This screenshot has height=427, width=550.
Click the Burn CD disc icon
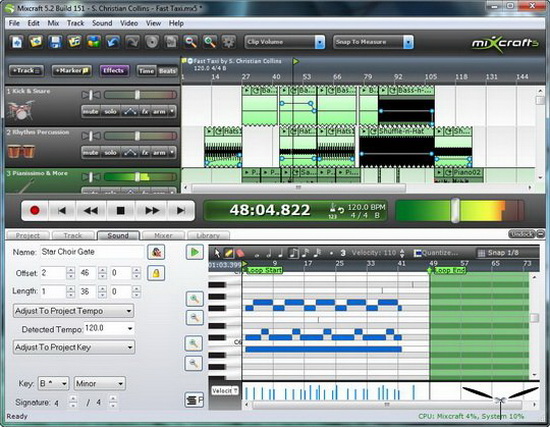tap(152, 42)
